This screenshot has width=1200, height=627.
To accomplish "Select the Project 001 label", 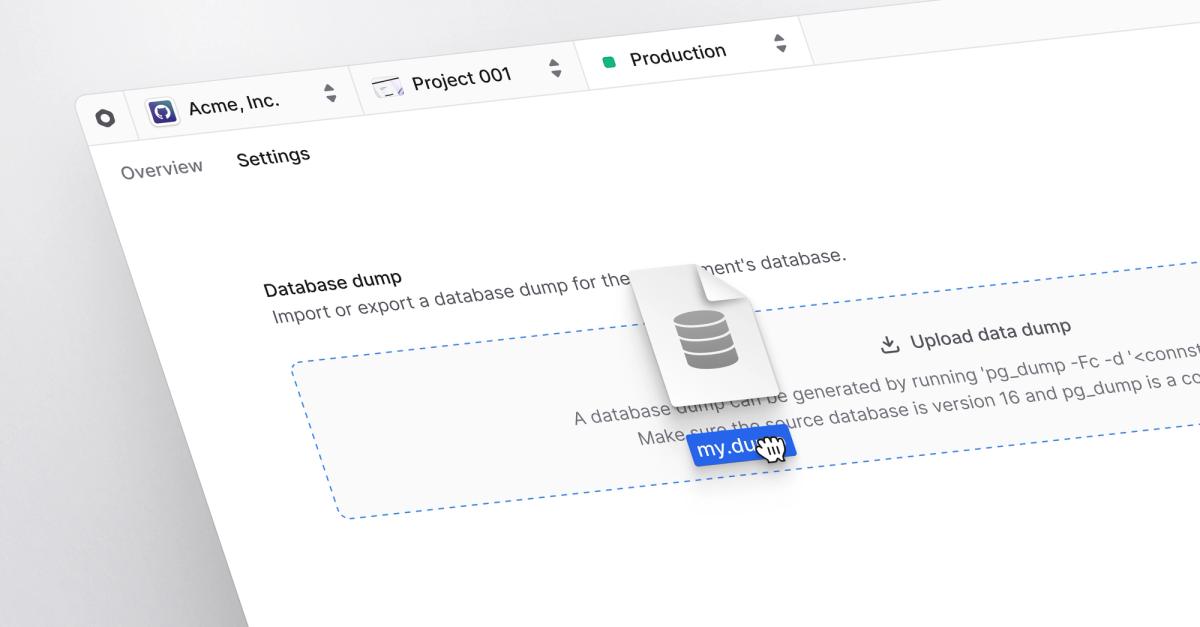I will pos(462,77).
